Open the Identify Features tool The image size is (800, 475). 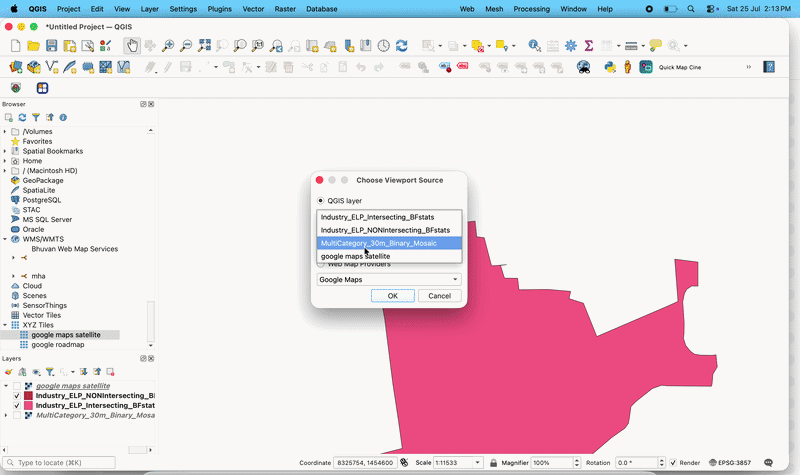tap(534, 46)
